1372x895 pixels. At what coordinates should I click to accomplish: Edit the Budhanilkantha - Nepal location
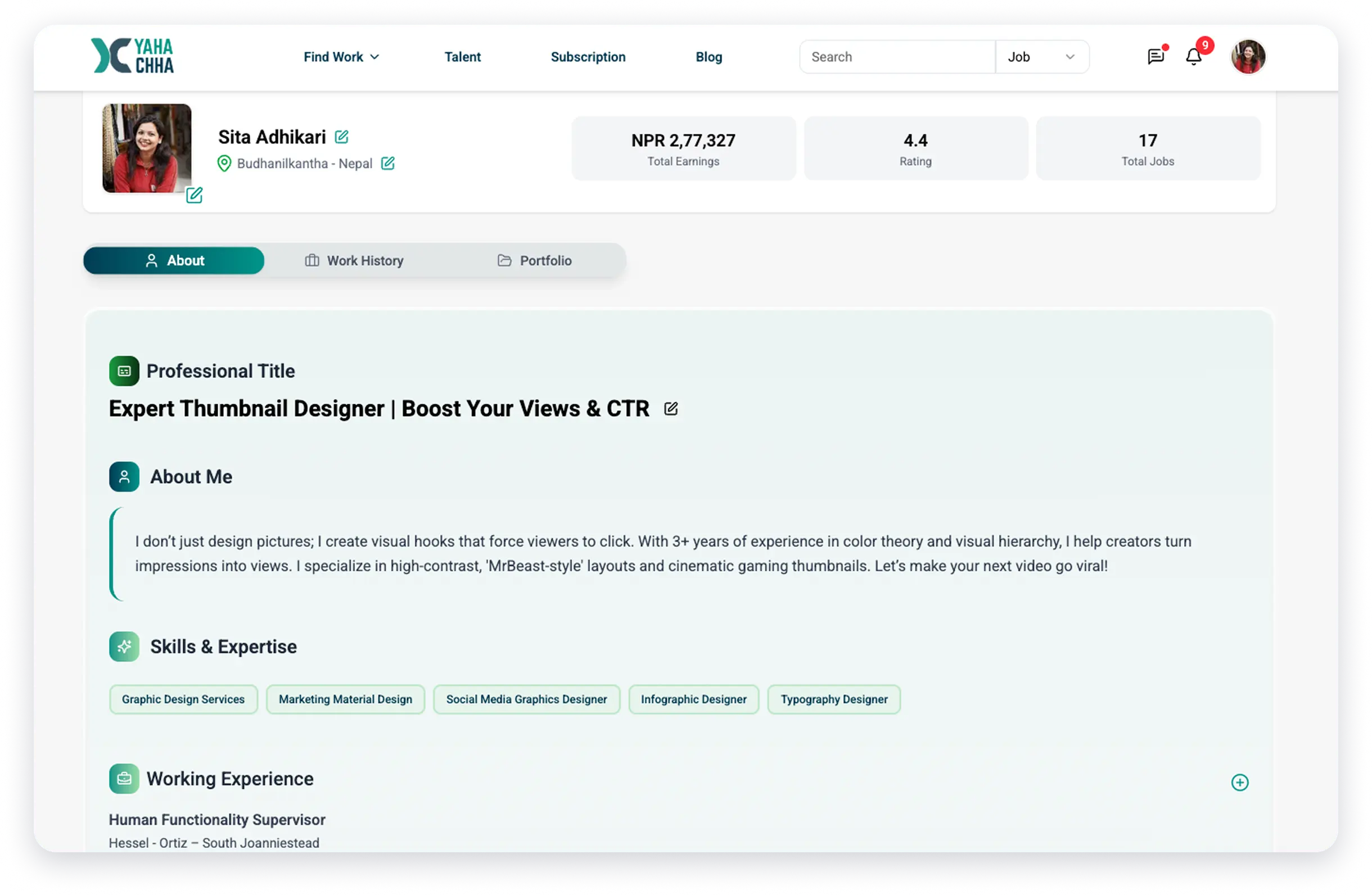[x=388, y=163]
